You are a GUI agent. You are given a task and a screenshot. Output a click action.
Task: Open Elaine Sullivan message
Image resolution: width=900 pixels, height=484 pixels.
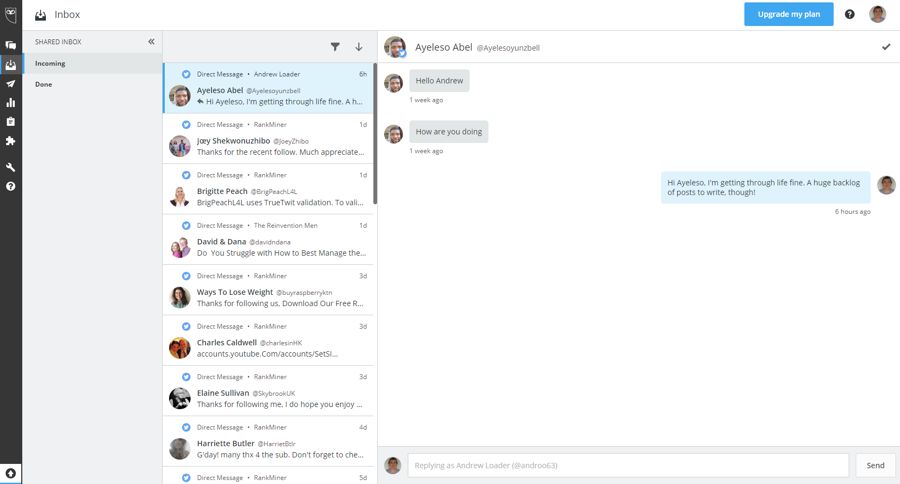click(x=269, y=391)
